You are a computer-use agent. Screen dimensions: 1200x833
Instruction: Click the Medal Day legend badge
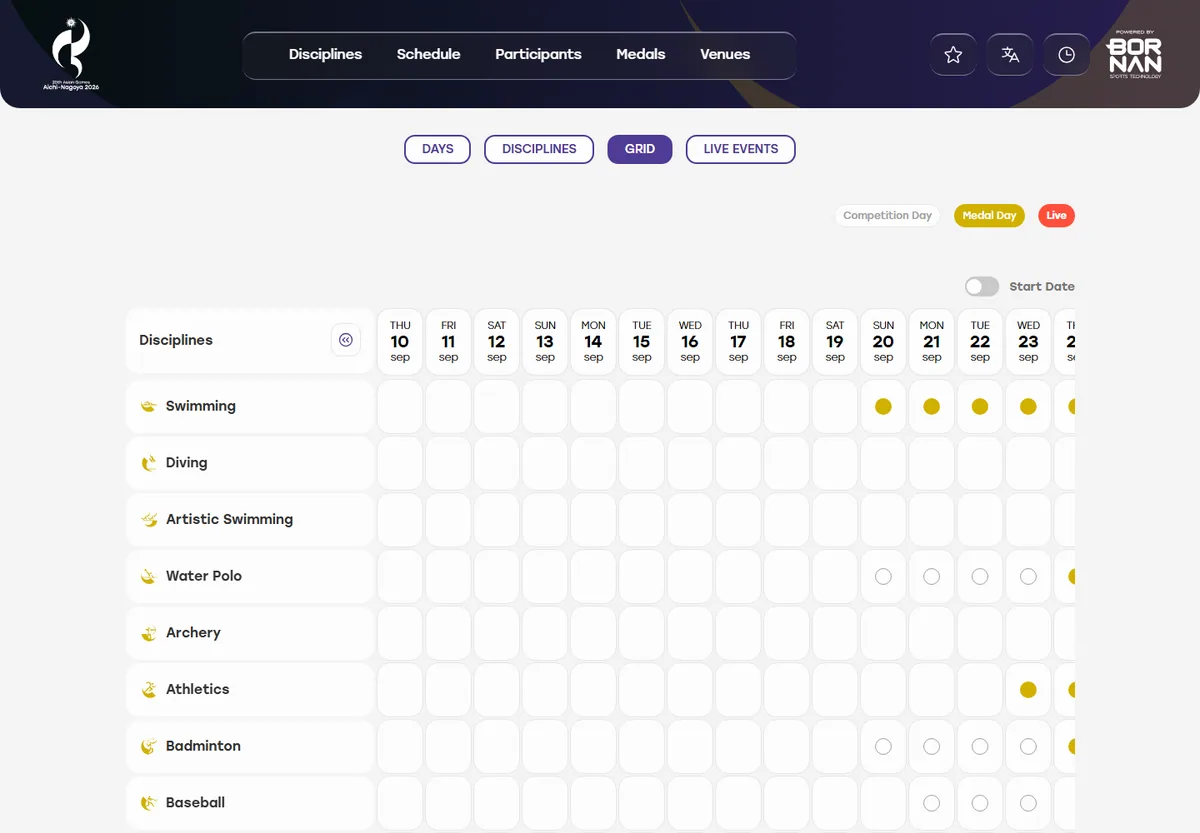[x=990, y=216]
